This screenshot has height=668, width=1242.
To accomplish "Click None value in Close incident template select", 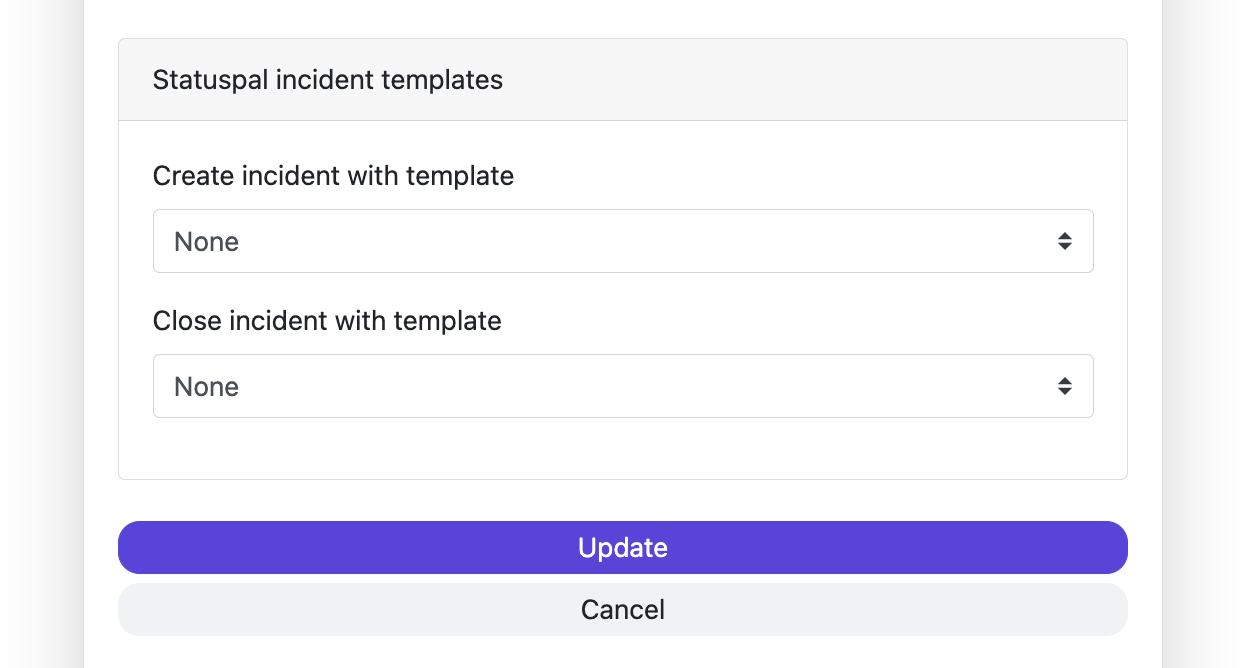I will 207,387.
